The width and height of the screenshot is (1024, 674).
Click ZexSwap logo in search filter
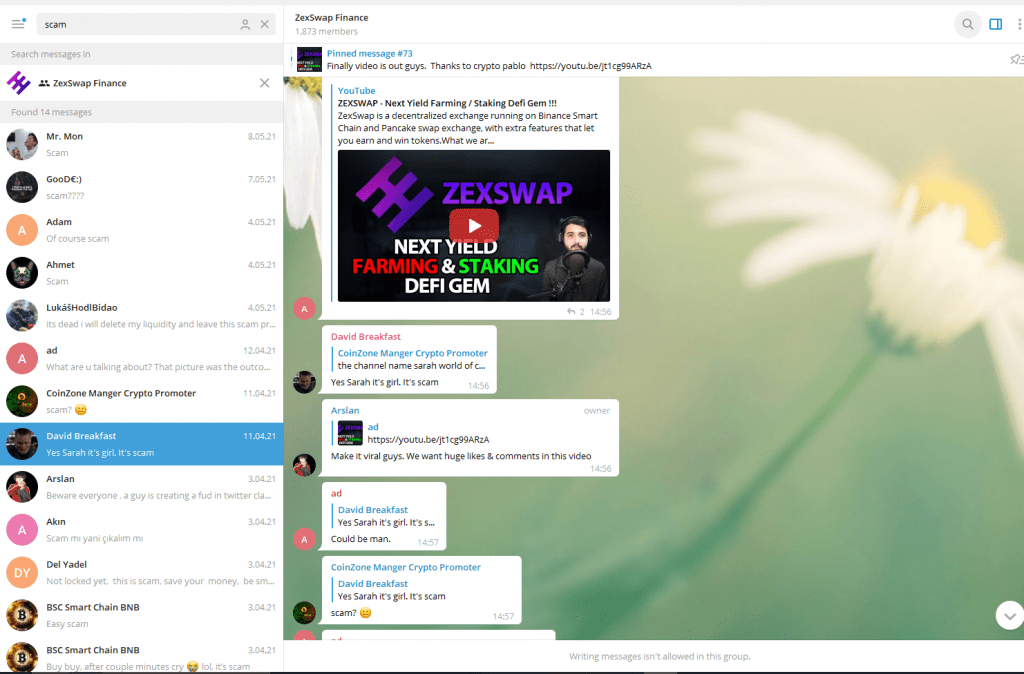[18, 83]
